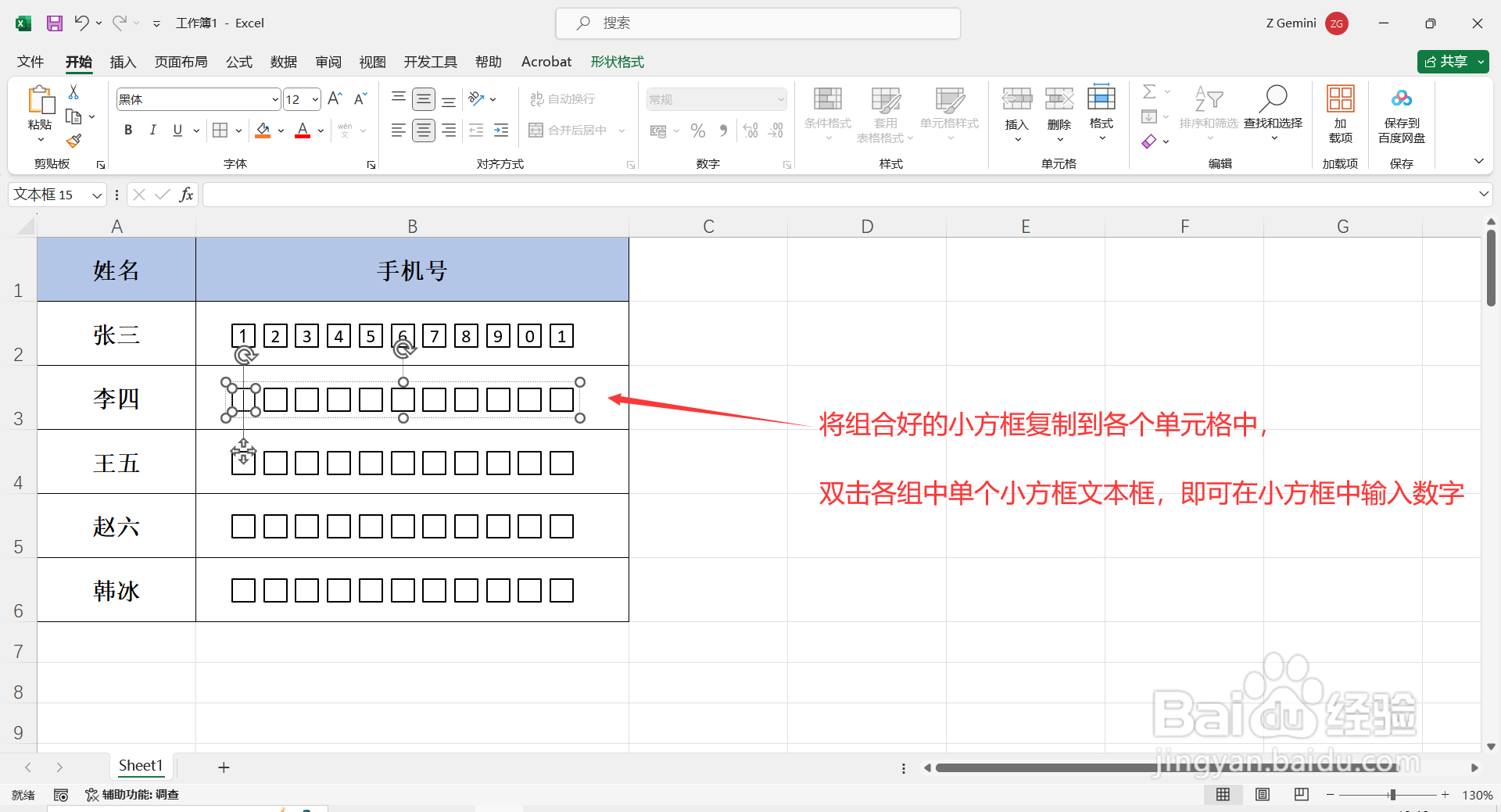Switch to the 形状格式 ribbon tab

617,61
